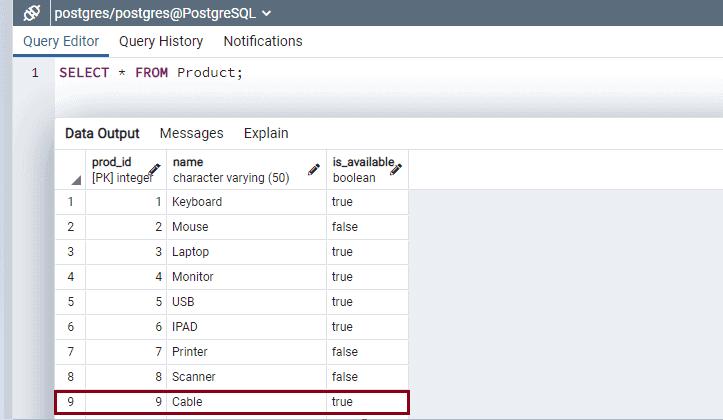Switch to the Query Editor tab
723x420 pixels.
(x=61, y=41)
